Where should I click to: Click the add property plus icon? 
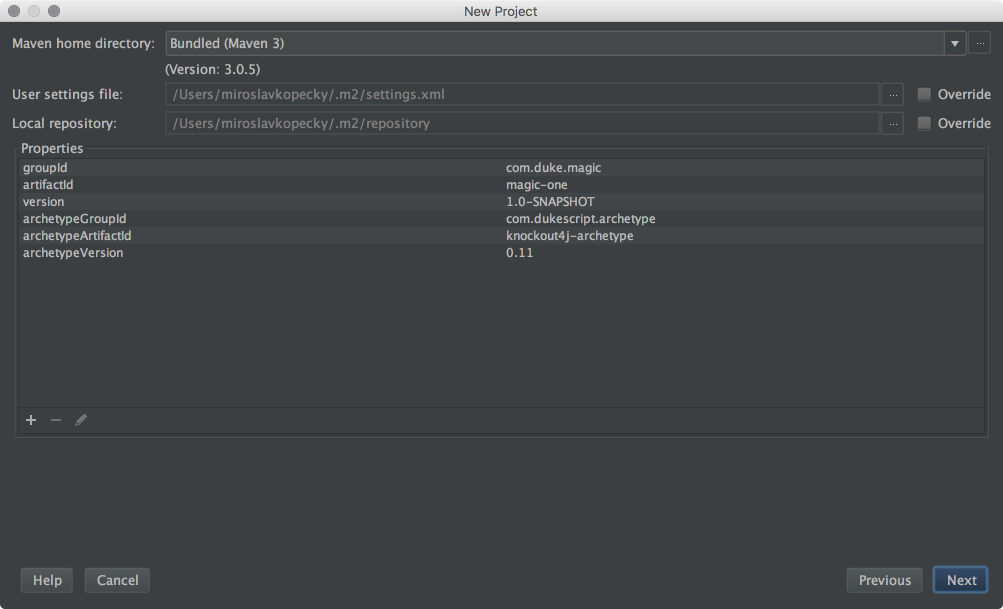(x=31, y=420)
